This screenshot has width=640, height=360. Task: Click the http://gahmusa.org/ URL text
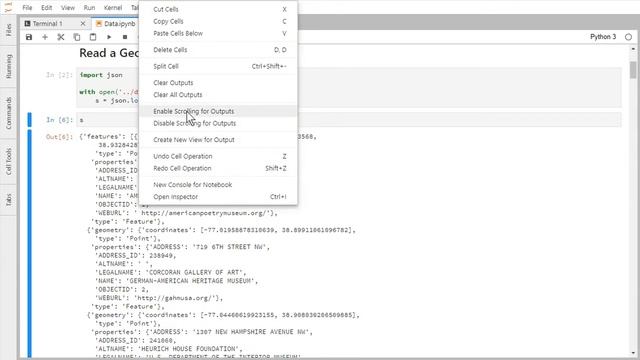point(176,298)
